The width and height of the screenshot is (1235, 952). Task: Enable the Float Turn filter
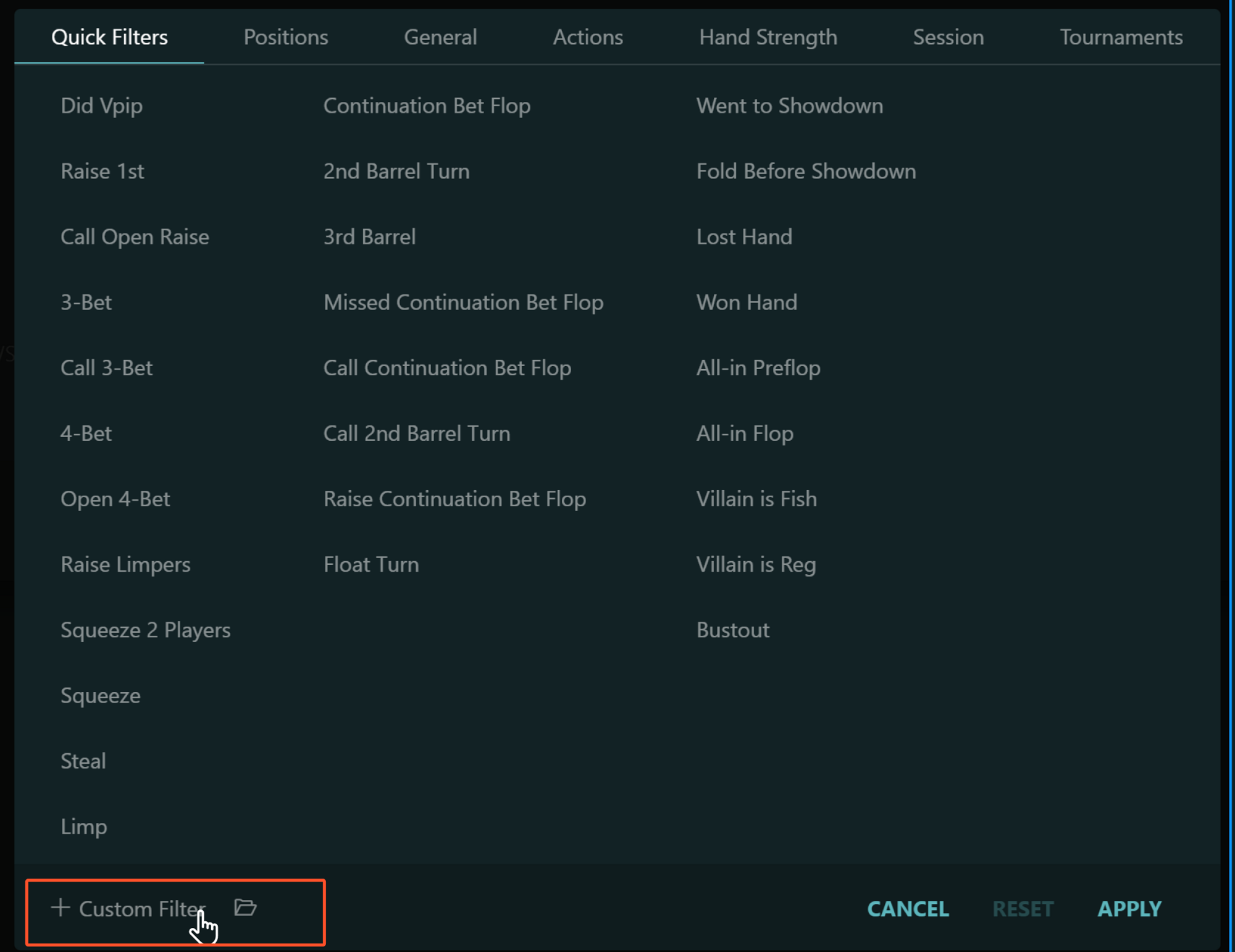click(371, 564)
